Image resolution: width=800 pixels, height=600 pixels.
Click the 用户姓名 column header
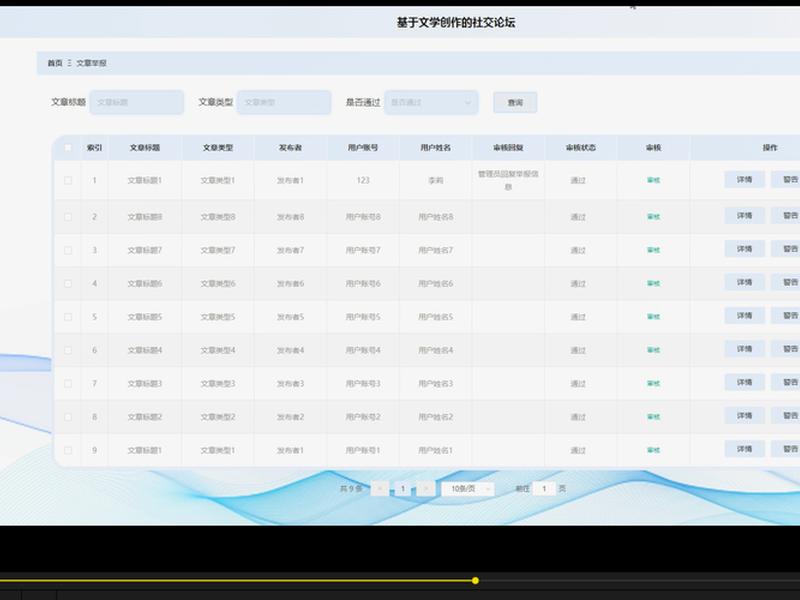coord(436,148)
